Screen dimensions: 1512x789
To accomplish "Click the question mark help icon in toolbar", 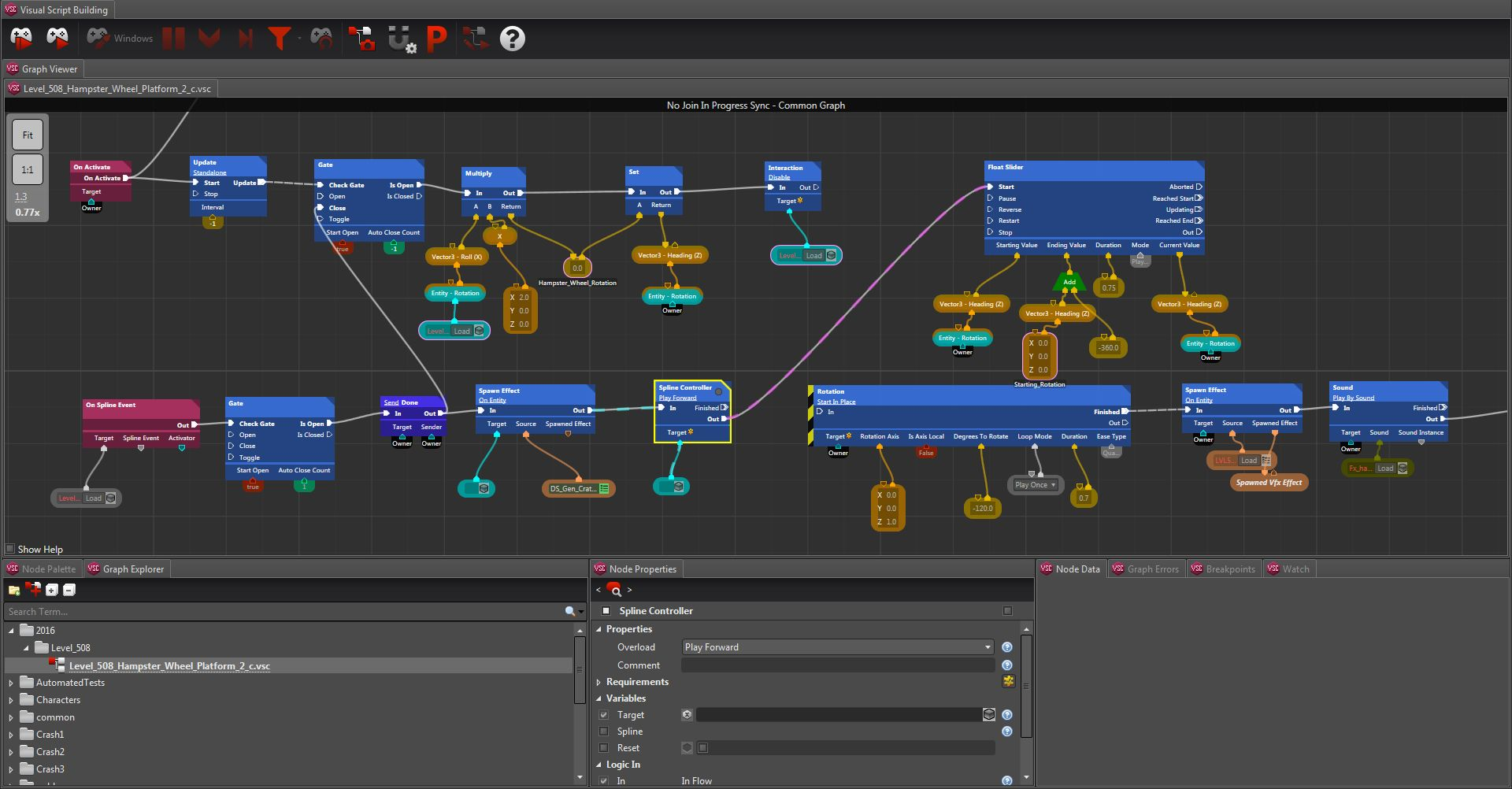I will click(512, 38).
